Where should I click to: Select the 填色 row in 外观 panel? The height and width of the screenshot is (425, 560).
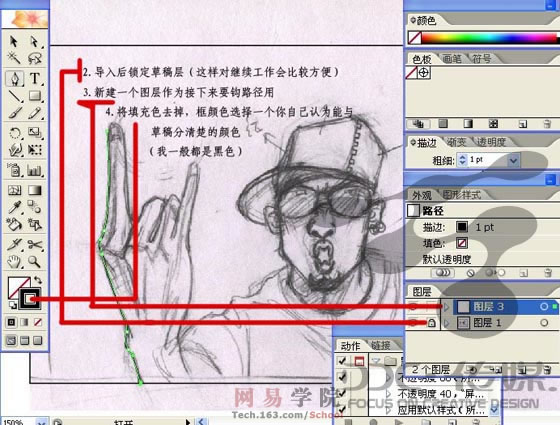(482, 244)
